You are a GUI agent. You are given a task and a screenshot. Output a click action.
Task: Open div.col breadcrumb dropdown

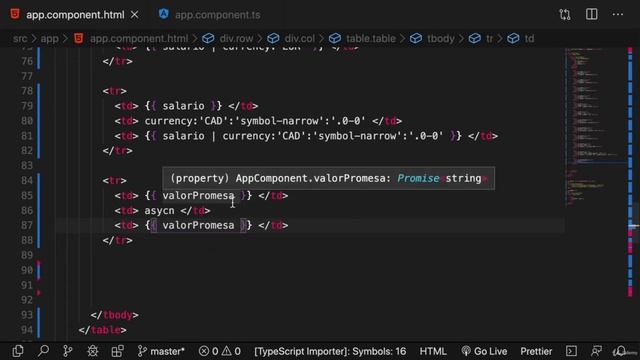[x=291, y=38]
